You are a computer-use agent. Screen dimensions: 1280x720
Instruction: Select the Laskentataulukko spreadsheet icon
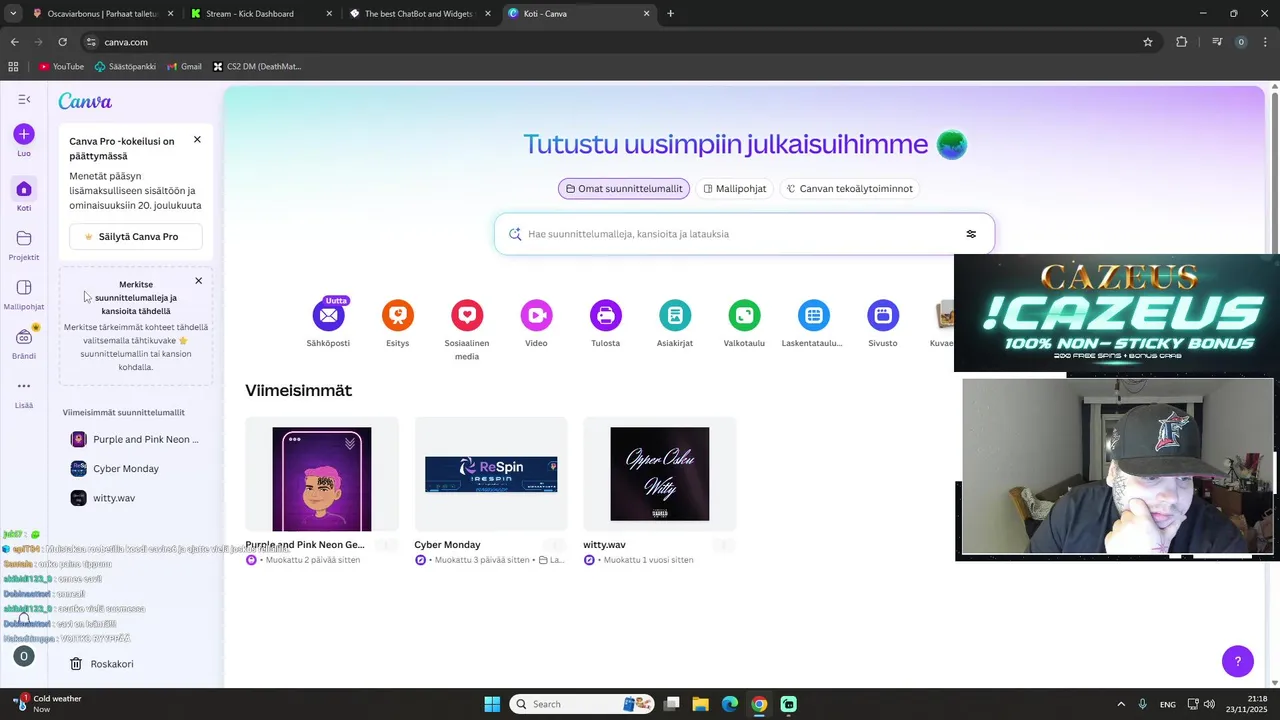[x=813, y=316]
